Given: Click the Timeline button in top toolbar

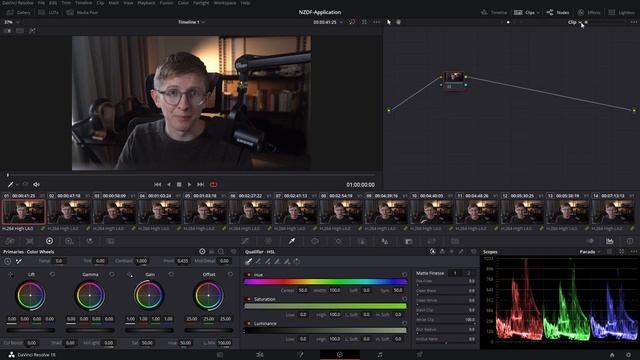Looking at the screenshot, I should click(494, 13).
